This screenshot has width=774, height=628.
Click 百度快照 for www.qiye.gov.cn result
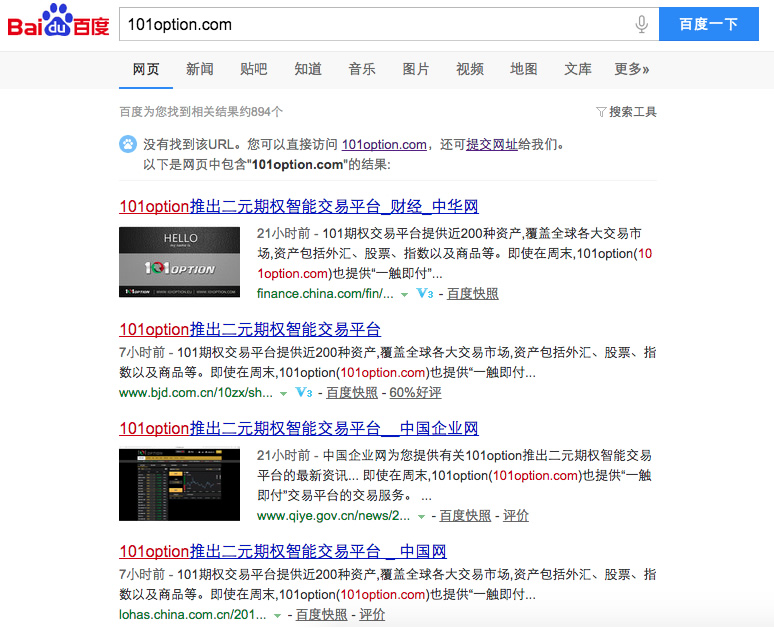465,516
